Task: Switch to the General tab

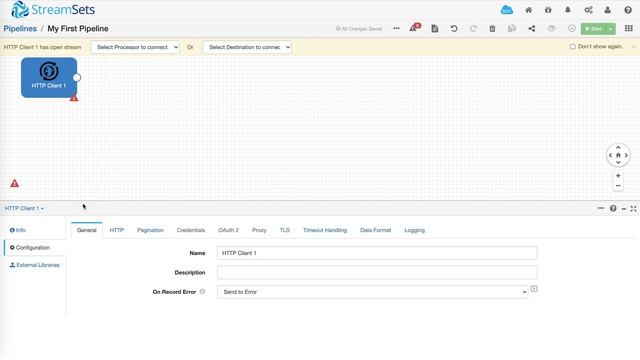Action: click(x=87, y=230)
